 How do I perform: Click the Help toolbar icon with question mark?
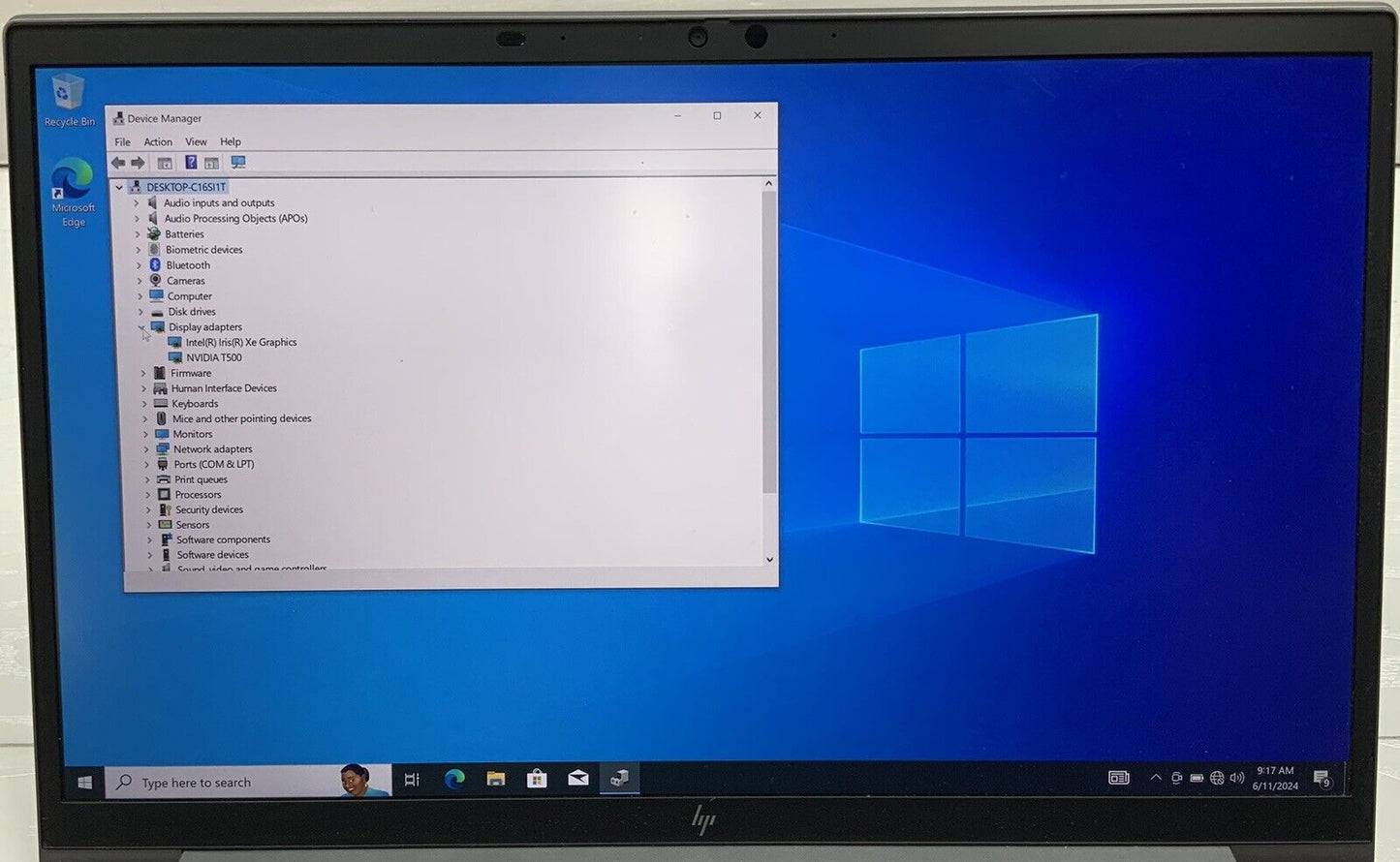[x=191, y=163]
